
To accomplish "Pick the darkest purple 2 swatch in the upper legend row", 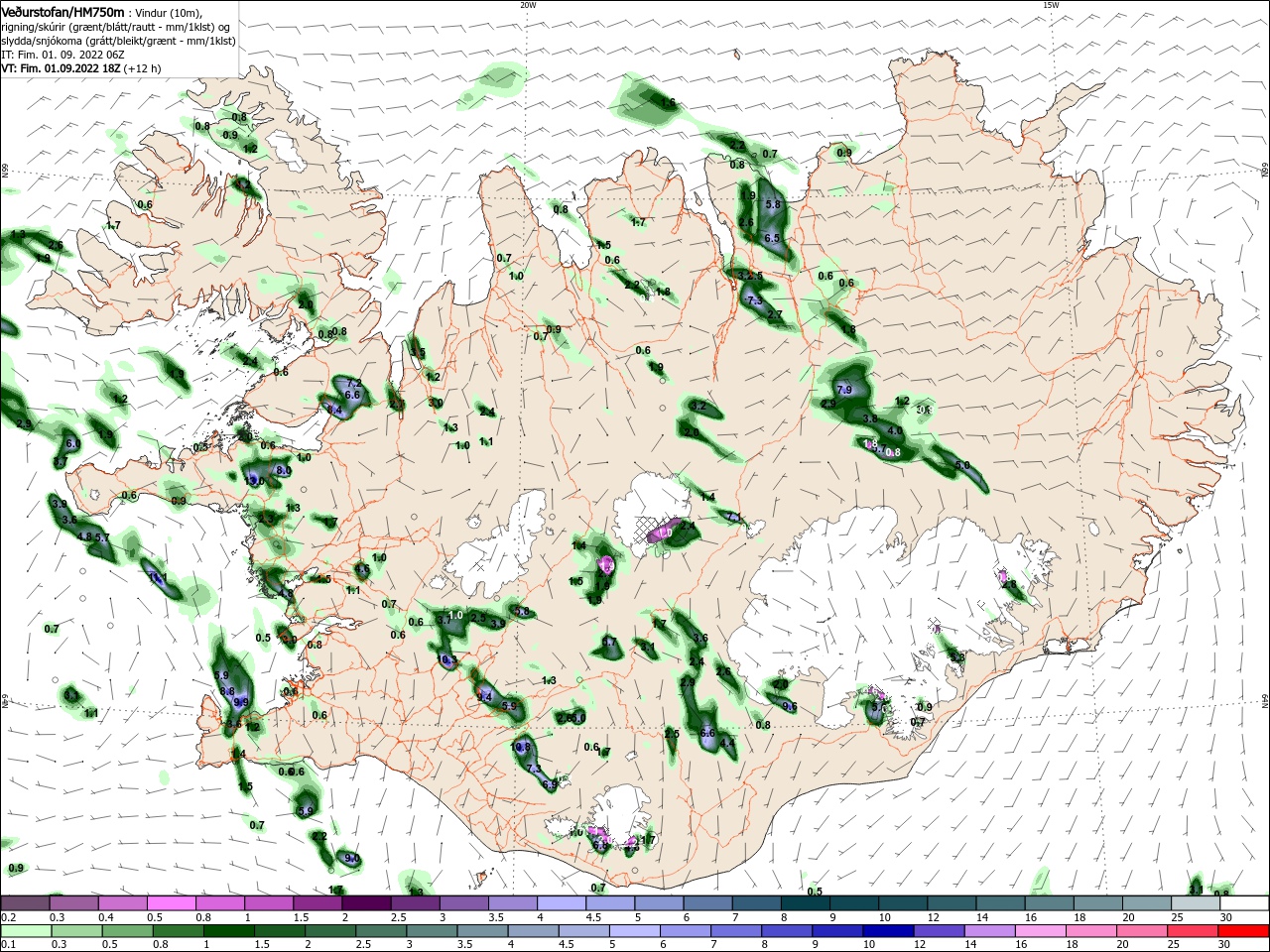I will [x=366, y=903].
